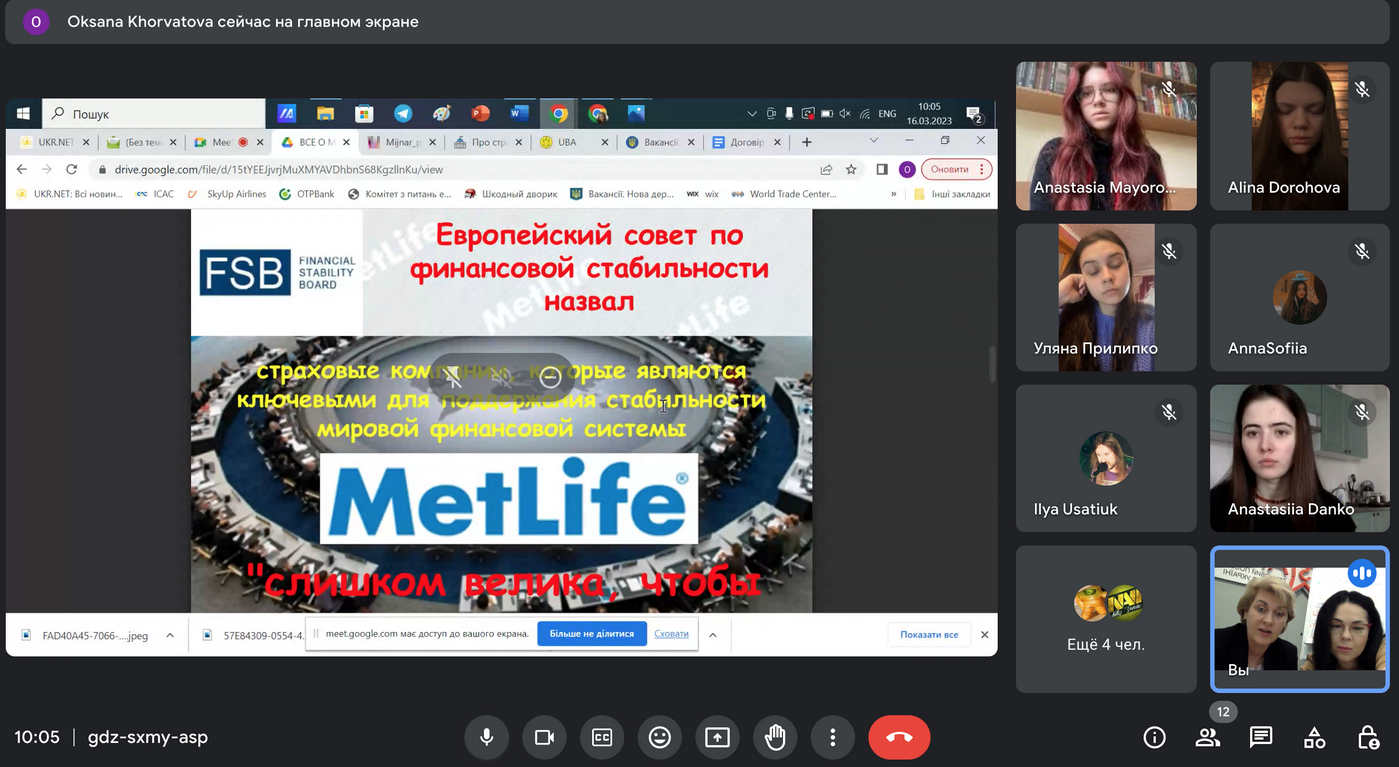1399x767 pixels.
Task: Select the 'Ещё 4 чел.' participants tile
Action: click(x=1106, y=619)
